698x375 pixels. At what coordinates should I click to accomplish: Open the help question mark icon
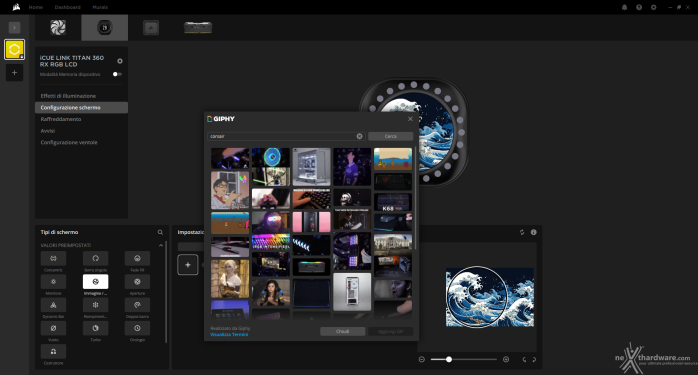[x=639, y=7]
